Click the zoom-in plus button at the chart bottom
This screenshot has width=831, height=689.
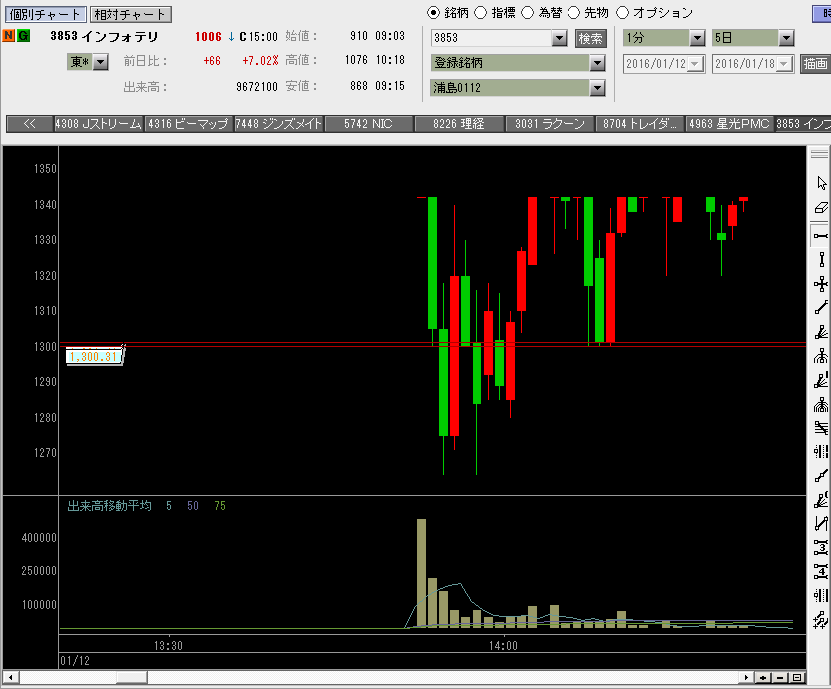click(x=763, y=677)
